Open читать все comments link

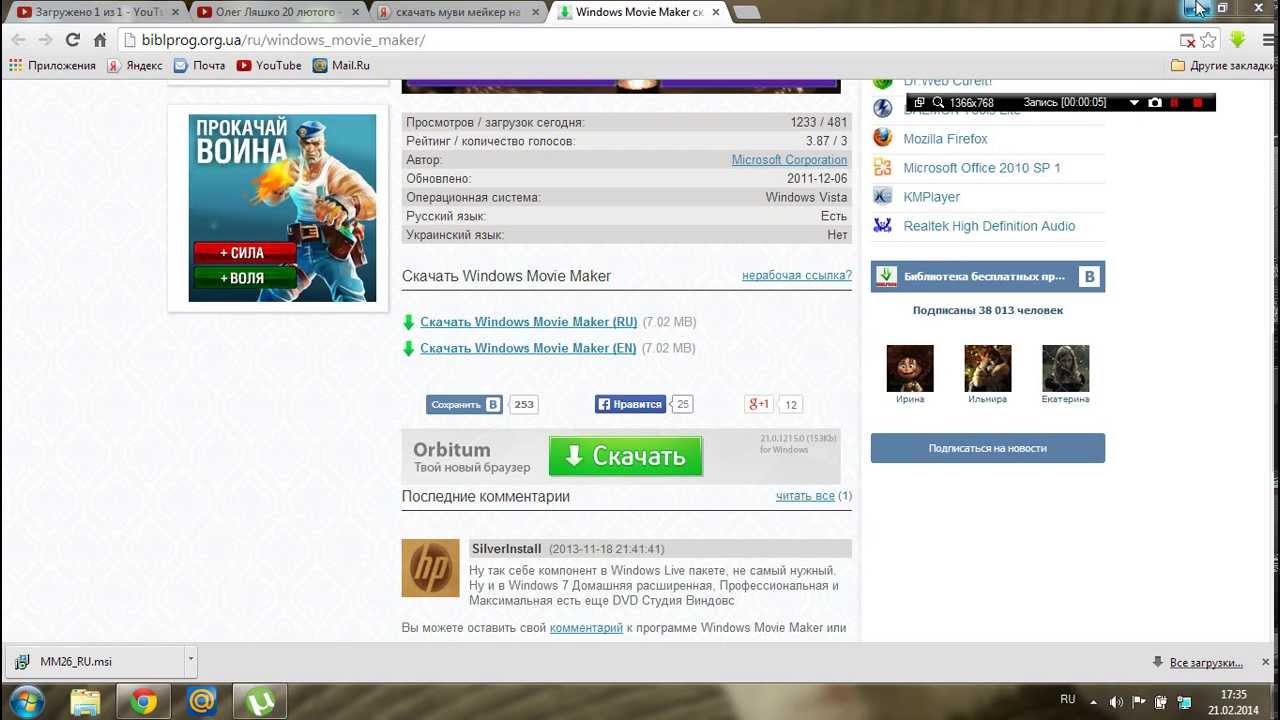tap(805, 496)
